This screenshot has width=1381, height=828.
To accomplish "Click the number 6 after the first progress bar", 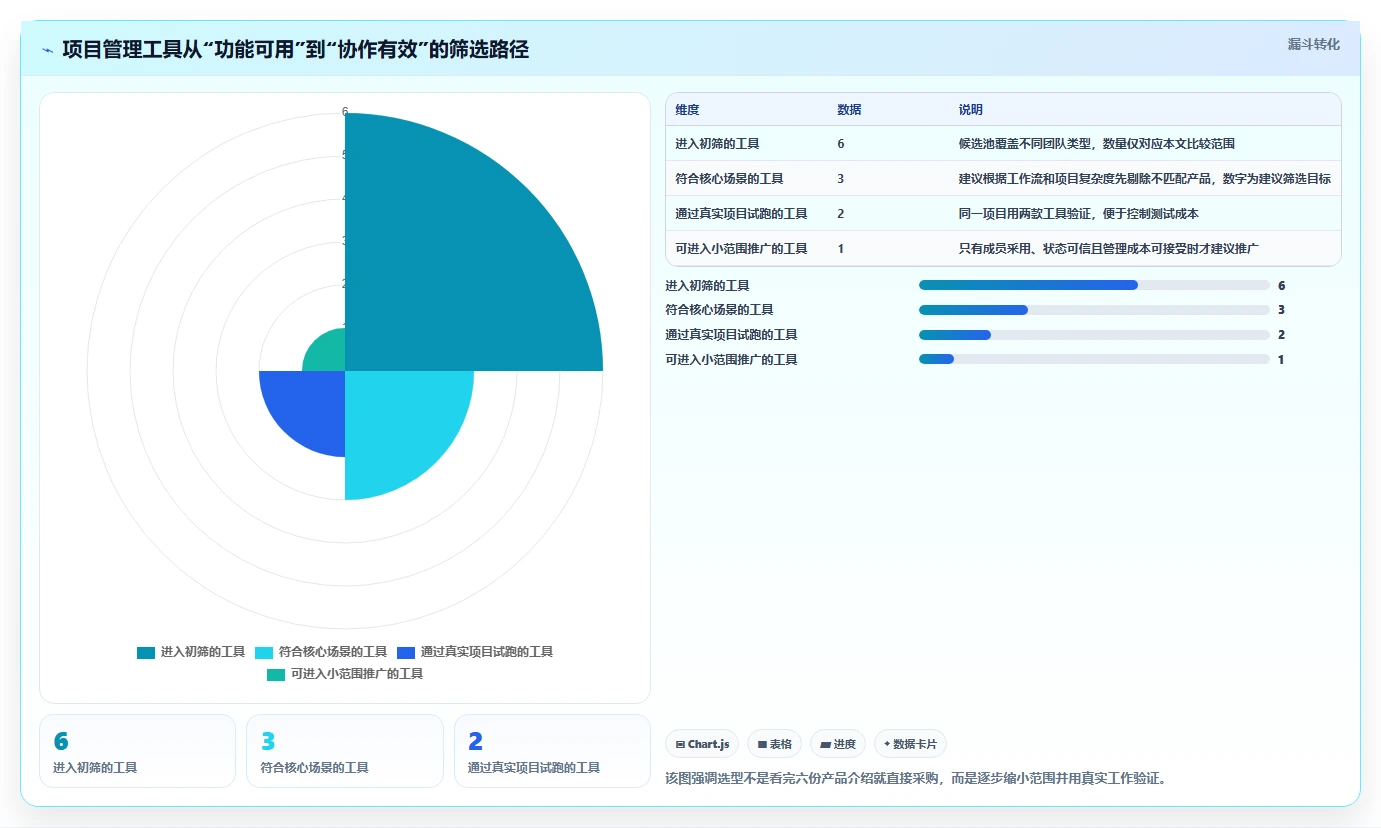I will click(x=1281, y=286).
